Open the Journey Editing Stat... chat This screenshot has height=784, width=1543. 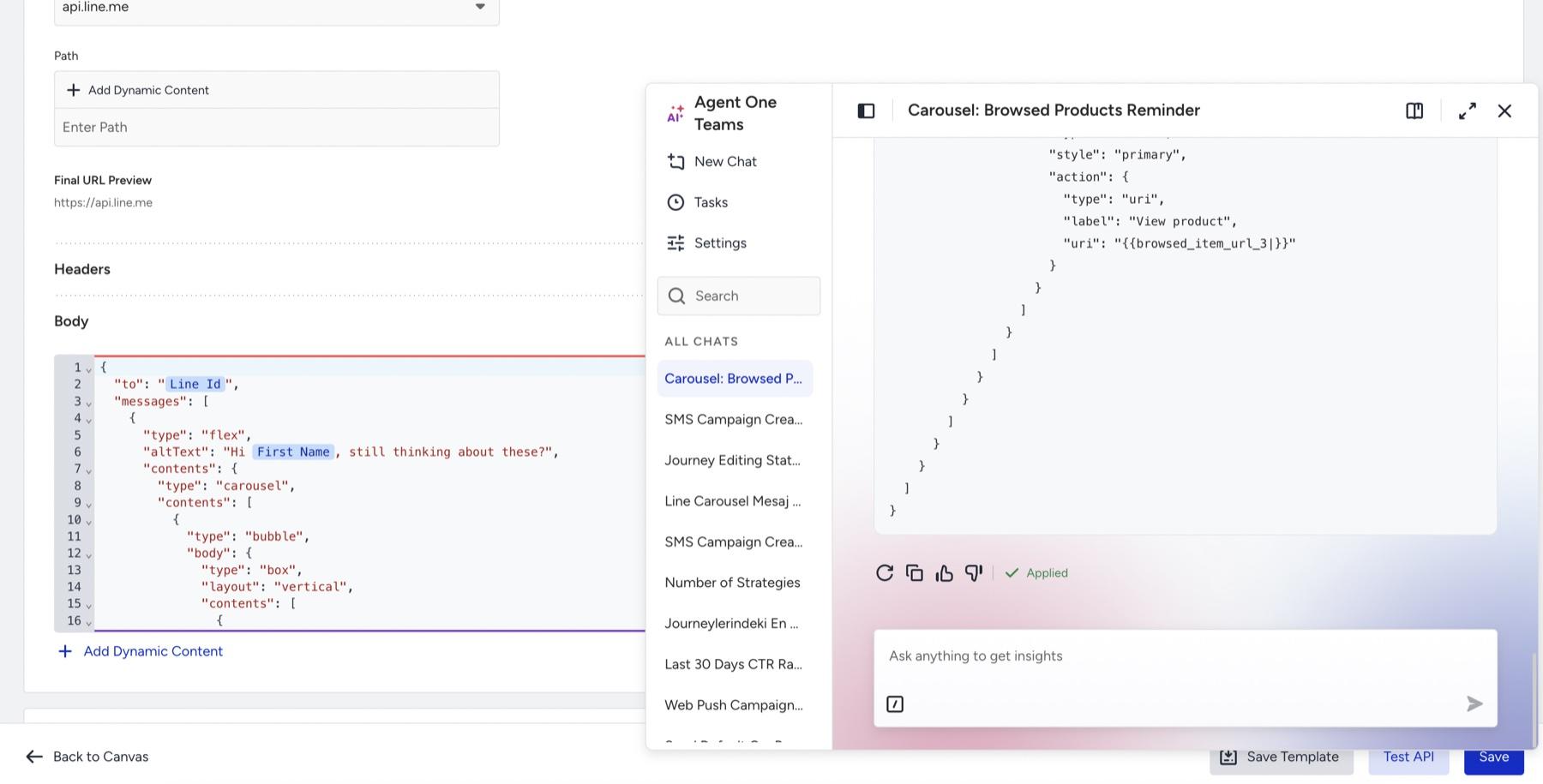pyautogui.click(x=735, y=460)
